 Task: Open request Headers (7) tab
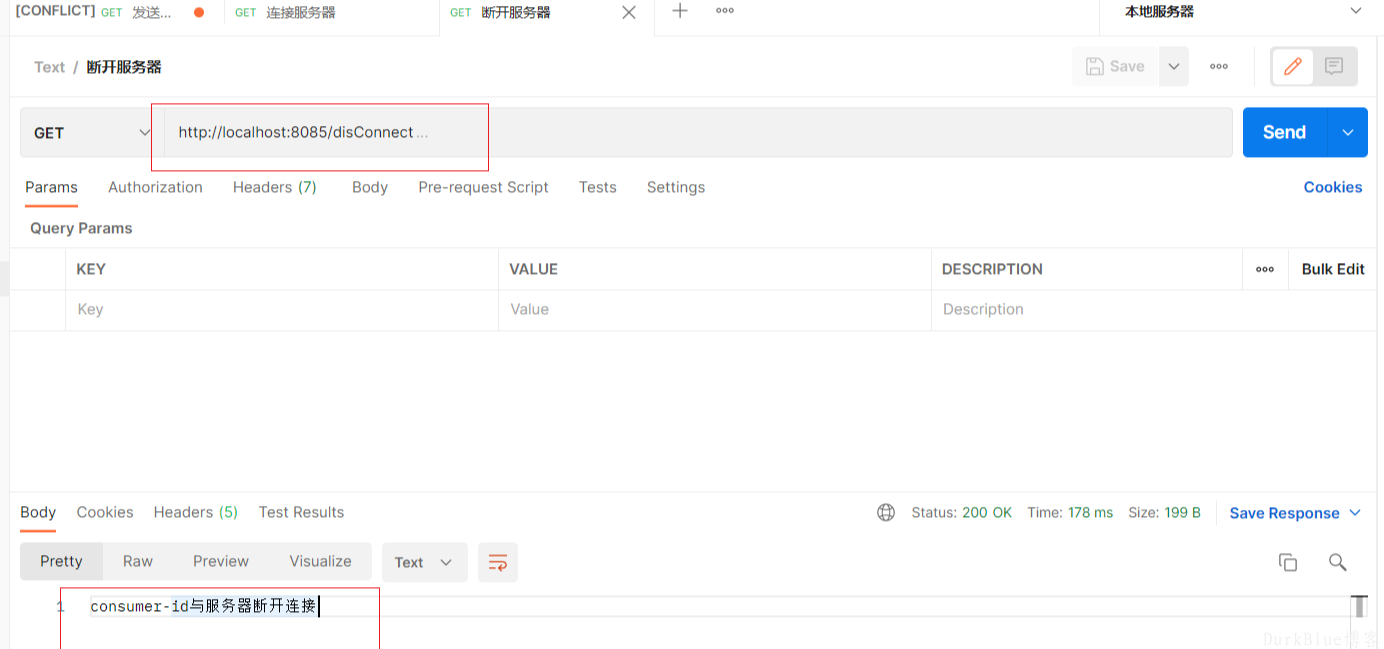tap(275, 187)
